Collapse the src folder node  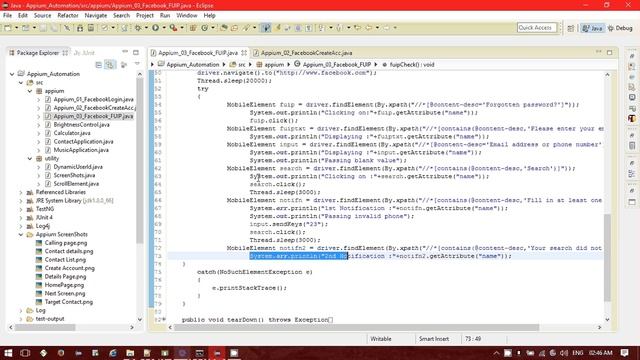[21, 82]
